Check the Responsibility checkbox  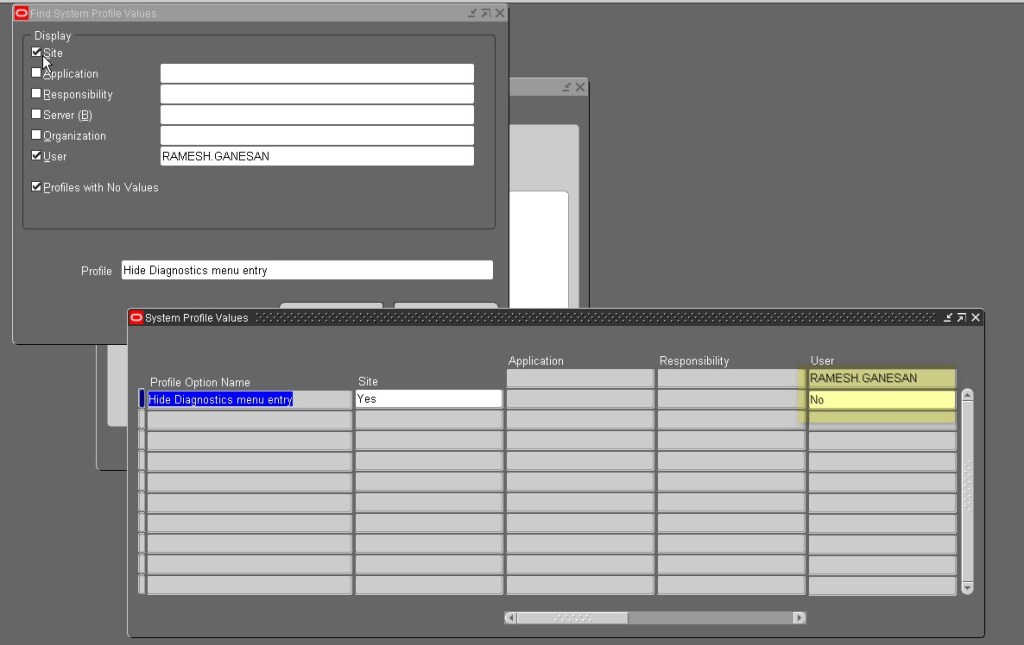[x=37, y=93]
